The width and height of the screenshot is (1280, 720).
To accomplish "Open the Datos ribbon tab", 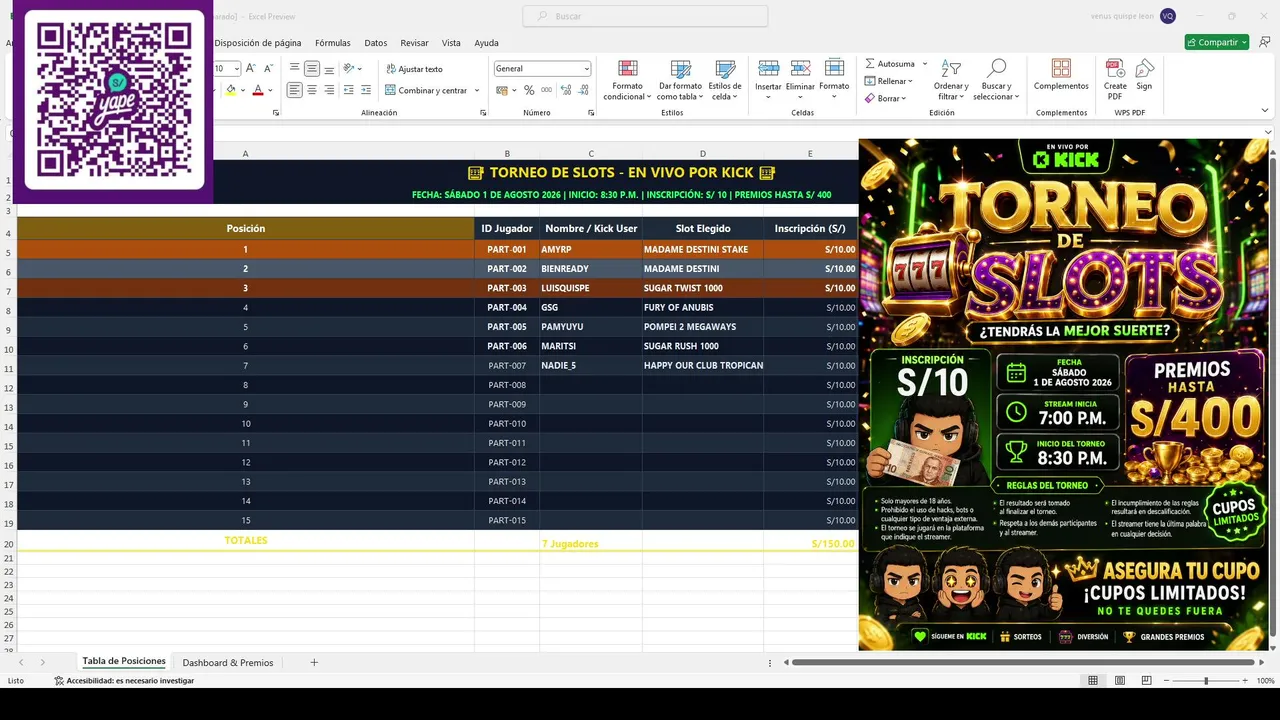I will (376, 43).
